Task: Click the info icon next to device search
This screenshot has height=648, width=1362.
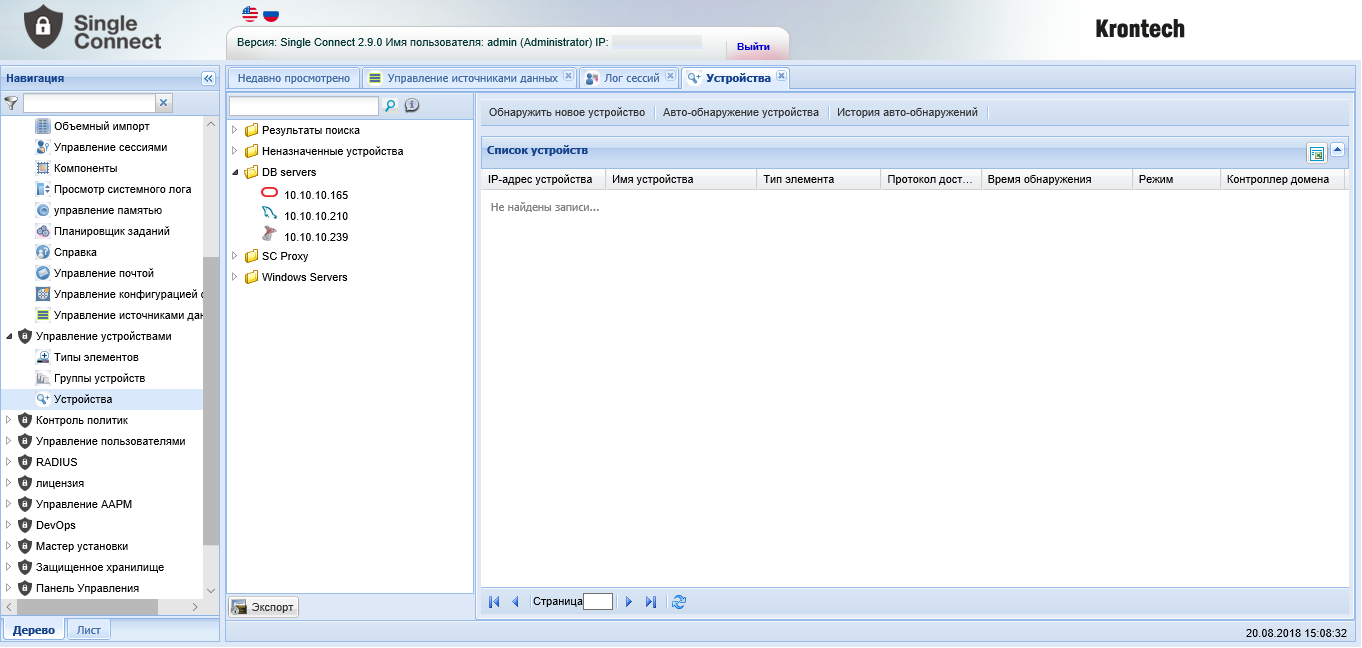Action: click(x=411, y=105)
